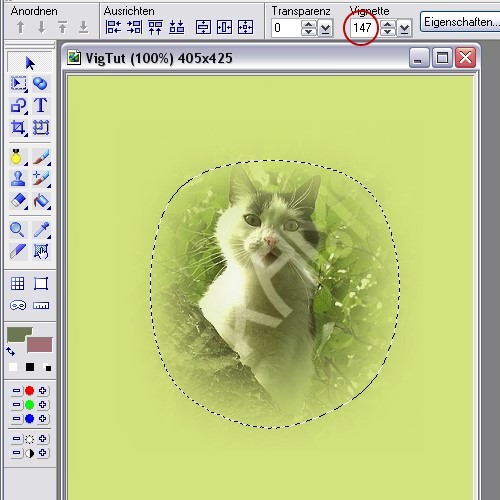Activate the Eraser tool
Screen dimensions: 500x500
(x=18, y=201)
